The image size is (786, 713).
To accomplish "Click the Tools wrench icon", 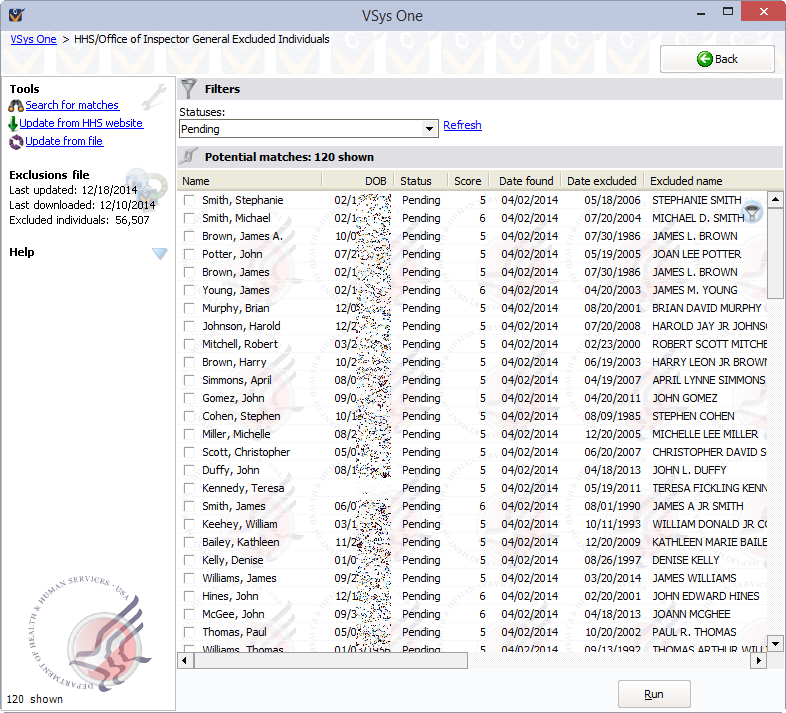I will 153,96.
